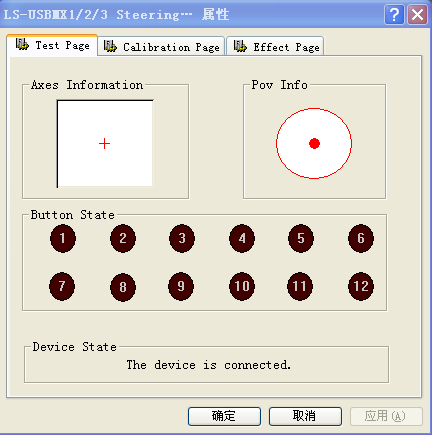Image resolution: width=432 pixels, height=435 pixels.
Task: Click the 'Pov Info' group label
Action: [279, 85]
